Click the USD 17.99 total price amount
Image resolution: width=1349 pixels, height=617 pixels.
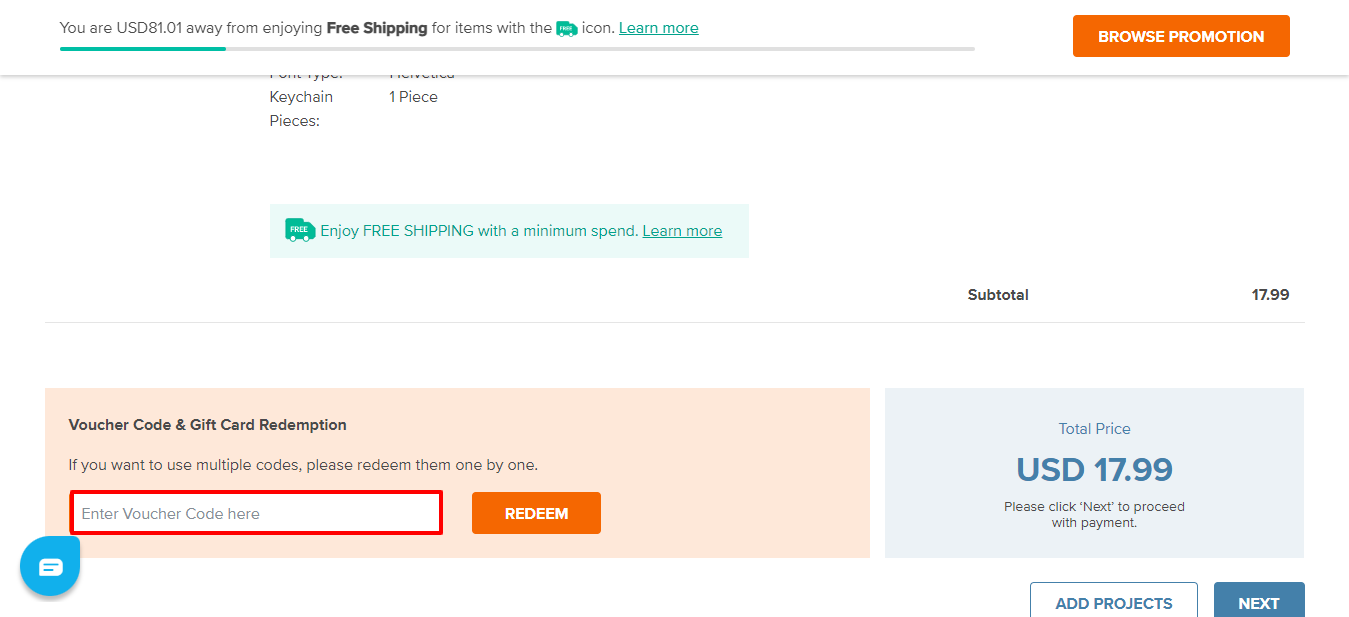1094,469
